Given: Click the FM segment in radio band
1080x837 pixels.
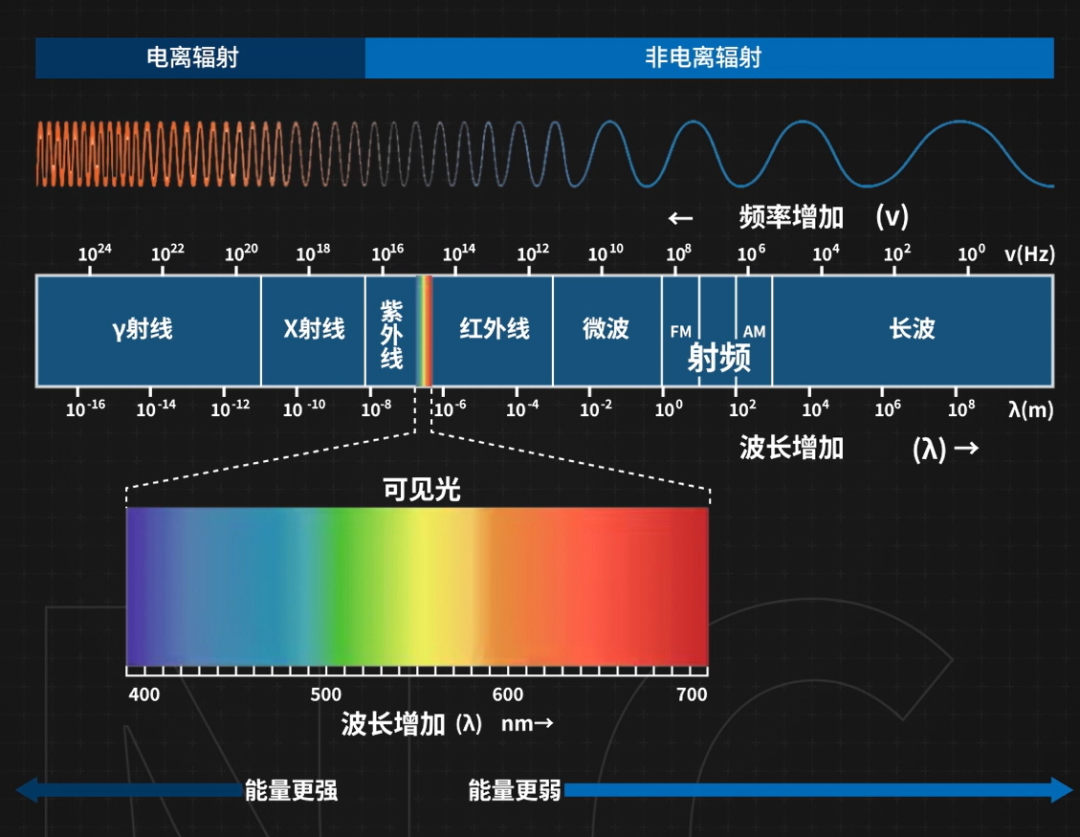Looking at the screenshot, I should point(680,331).
